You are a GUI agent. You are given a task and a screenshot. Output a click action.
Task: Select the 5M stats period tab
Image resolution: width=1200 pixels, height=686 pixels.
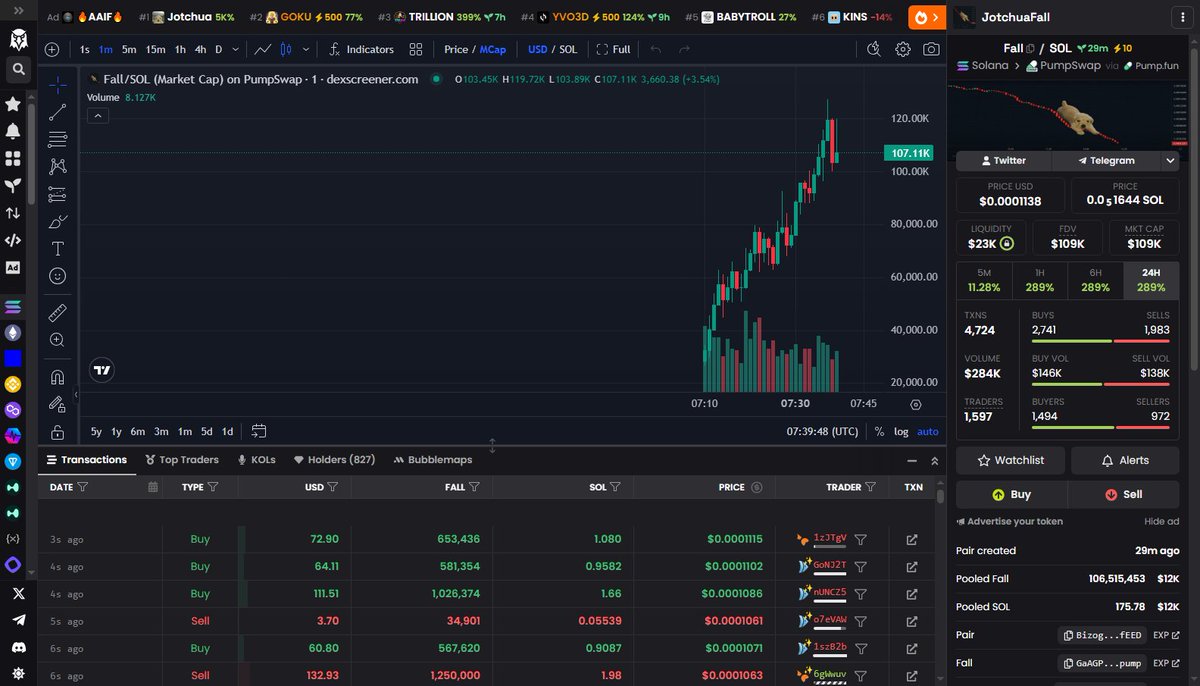(984, 281)
